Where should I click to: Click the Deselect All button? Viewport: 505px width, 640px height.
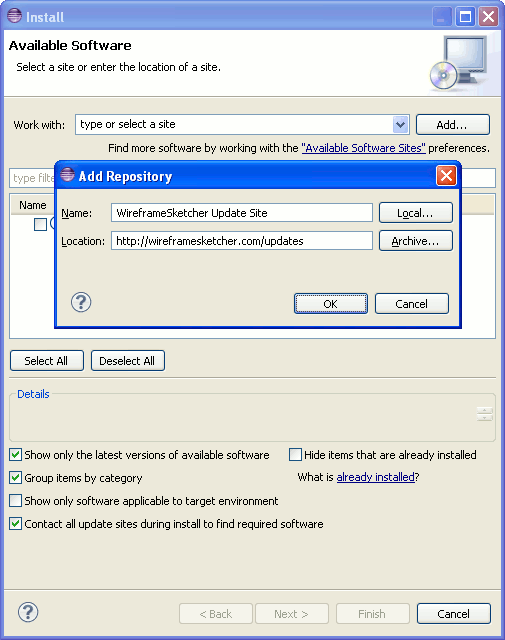click(x=128, y=361)
